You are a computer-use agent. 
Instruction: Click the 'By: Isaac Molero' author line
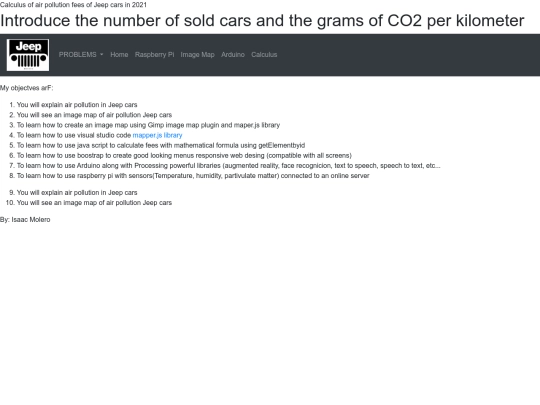pyautogui.click(x=25, y=220)
